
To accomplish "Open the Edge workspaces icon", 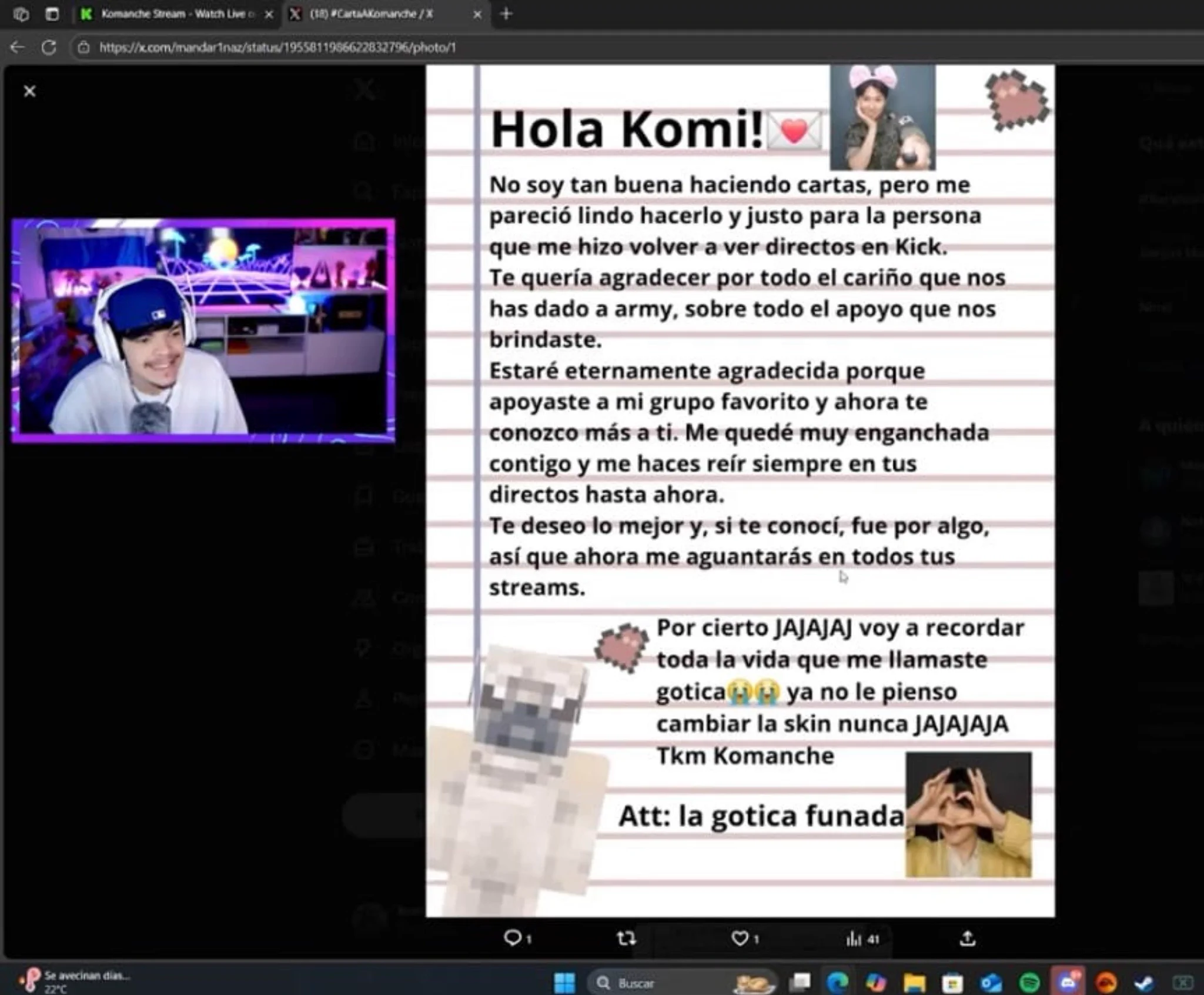I will (x=21, y=14).
